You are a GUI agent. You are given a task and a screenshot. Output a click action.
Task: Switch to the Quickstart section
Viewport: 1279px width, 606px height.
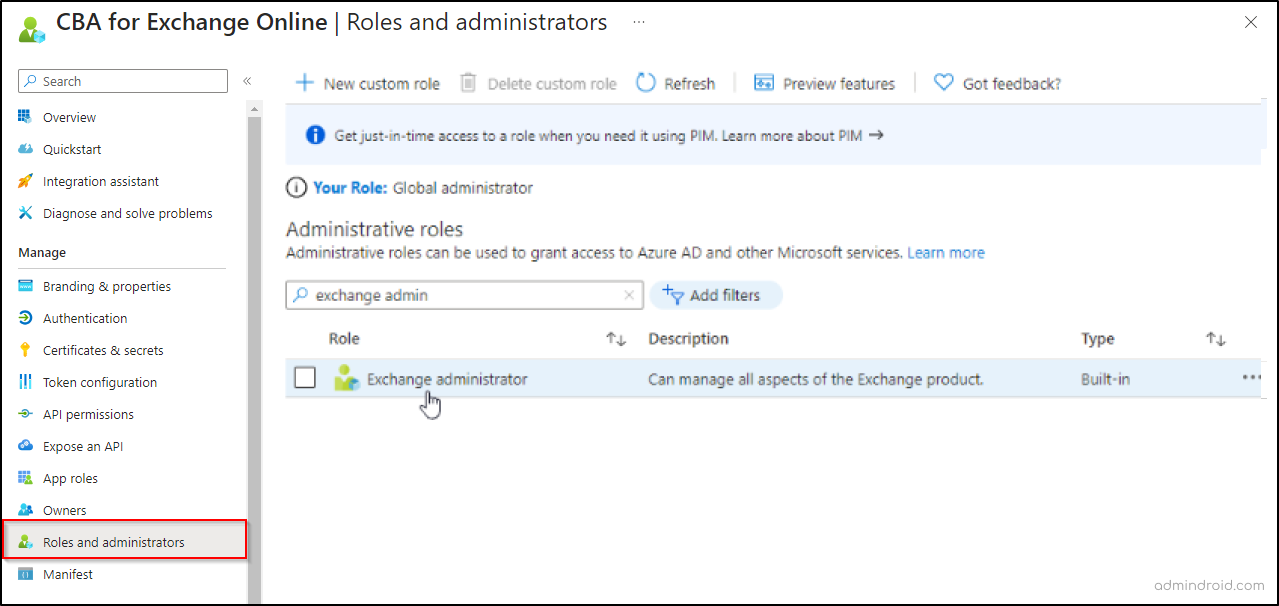[68, 149]
